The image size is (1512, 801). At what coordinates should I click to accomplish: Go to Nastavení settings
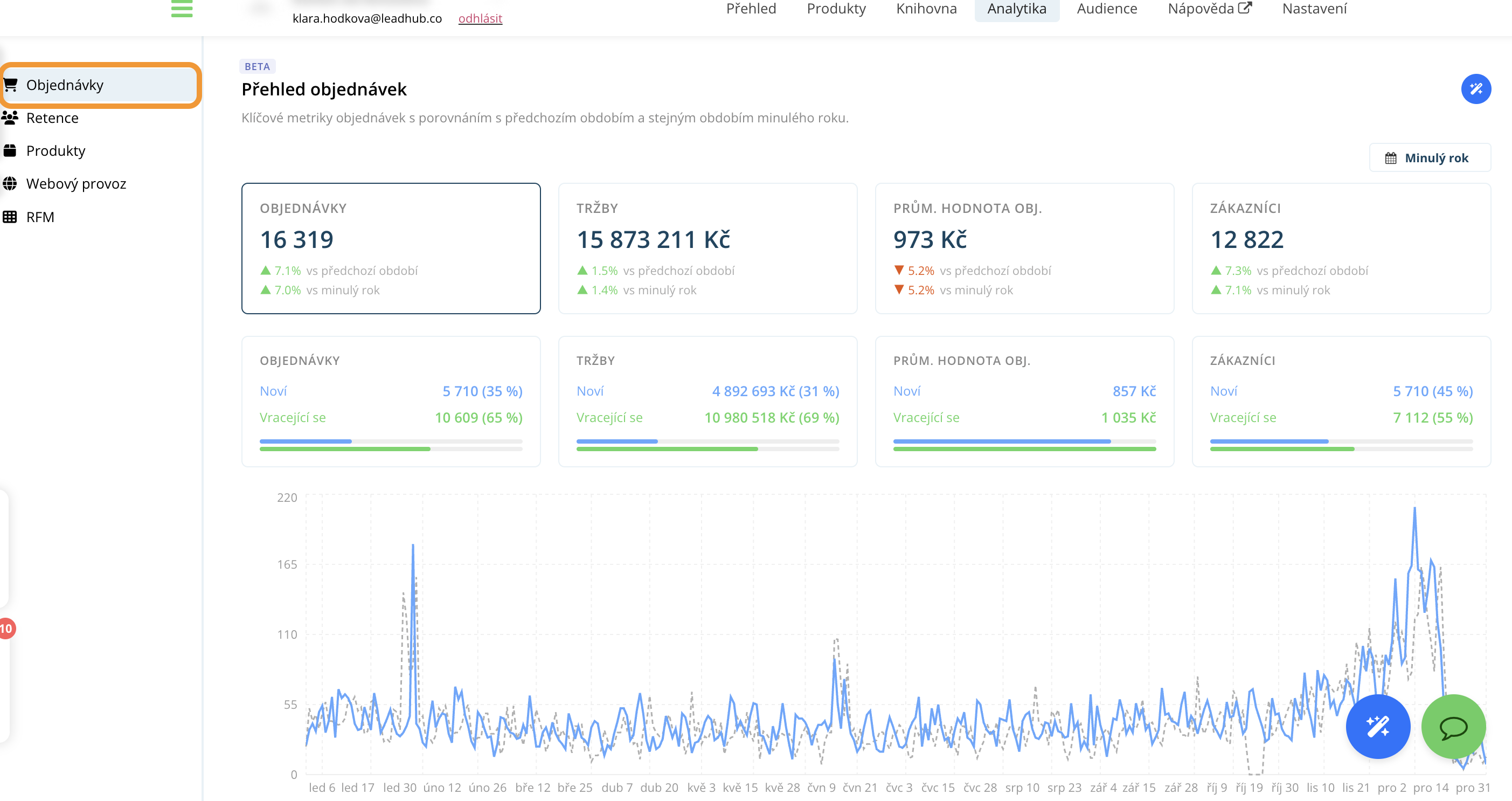(x=1314, y=9)
